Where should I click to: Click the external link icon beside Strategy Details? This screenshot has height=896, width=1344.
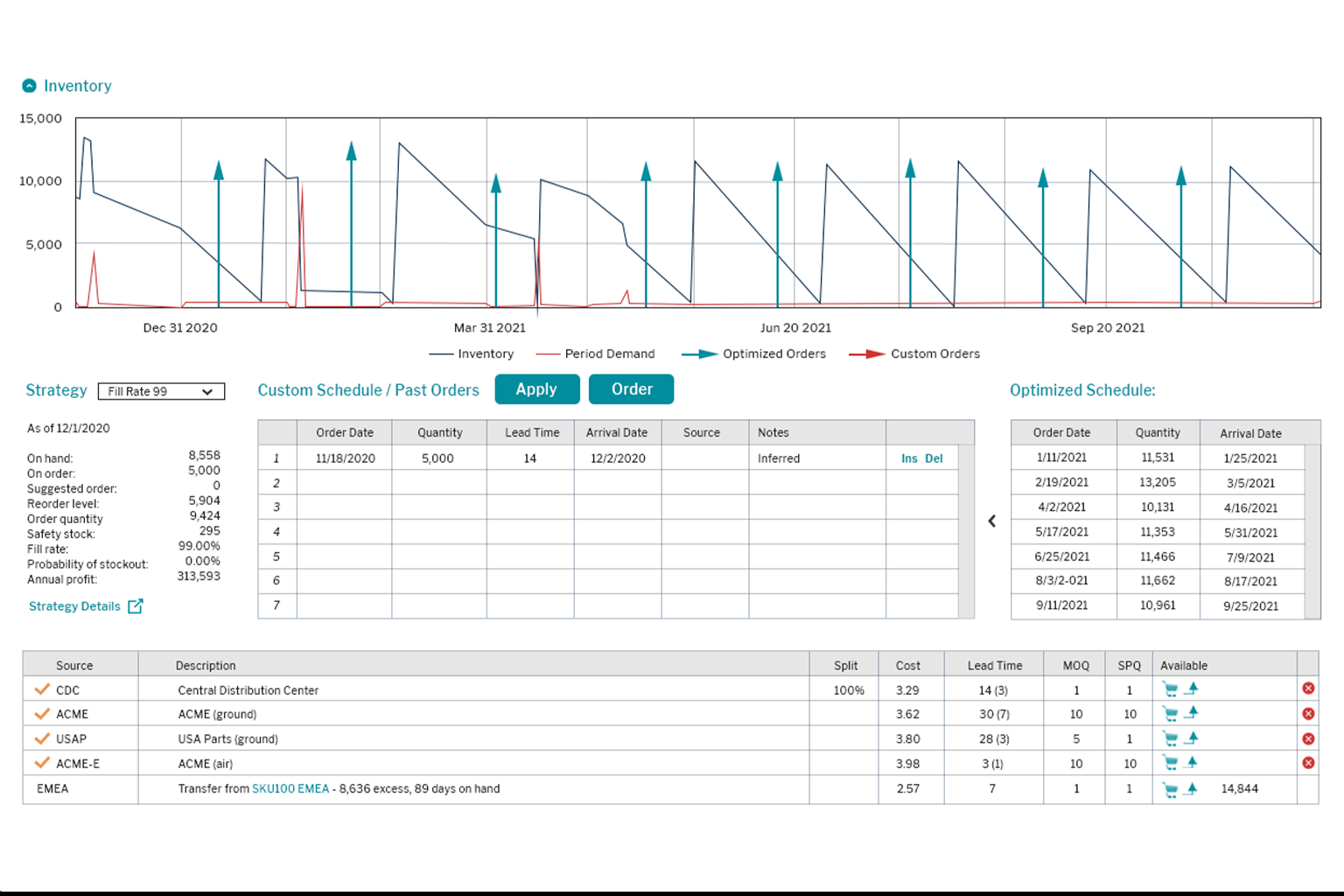click(136, 606)
